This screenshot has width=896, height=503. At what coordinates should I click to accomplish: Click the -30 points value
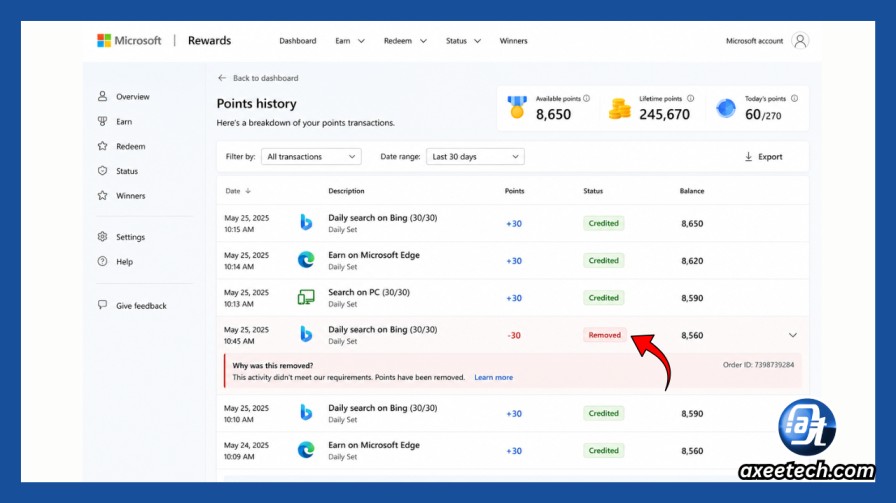point(514,336)
